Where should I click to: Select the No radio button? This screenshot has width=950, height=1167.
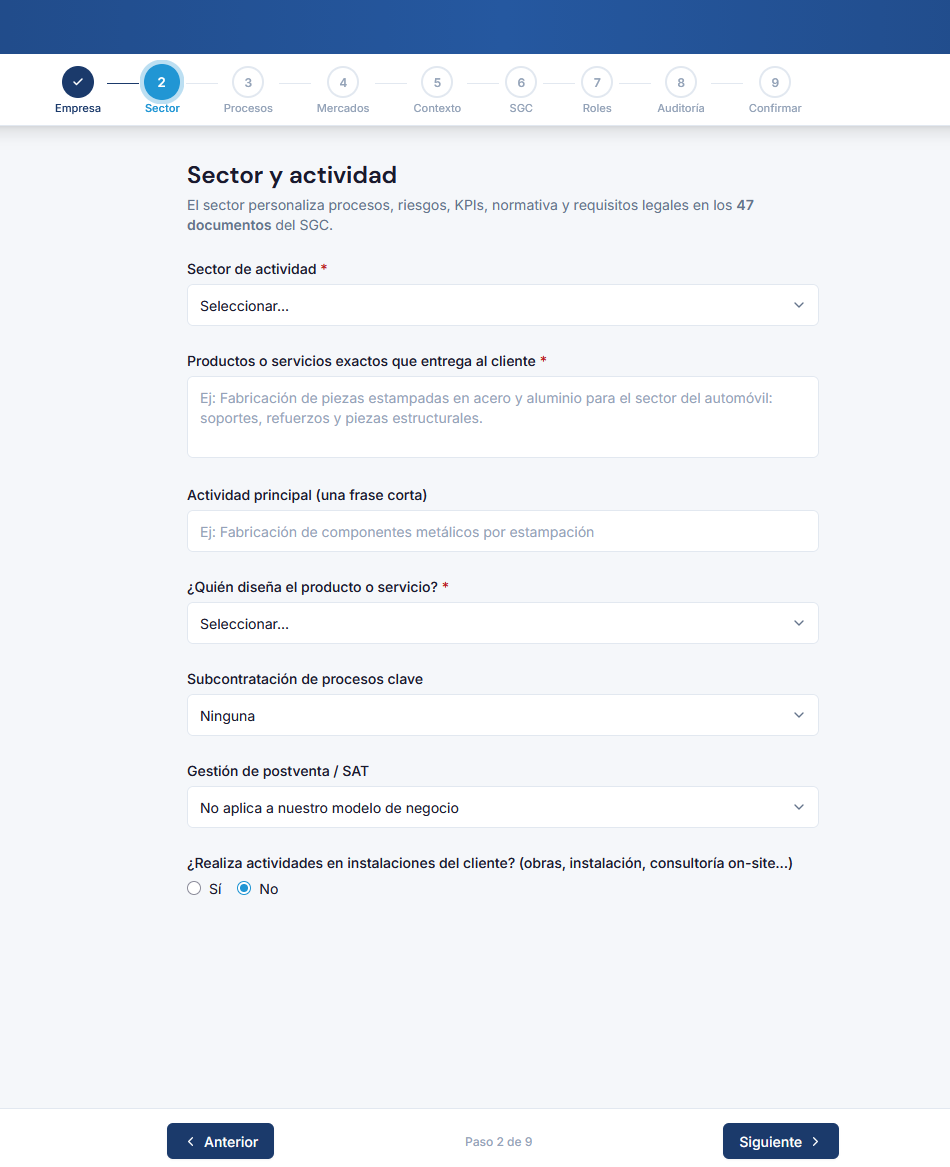pos(244,888)
